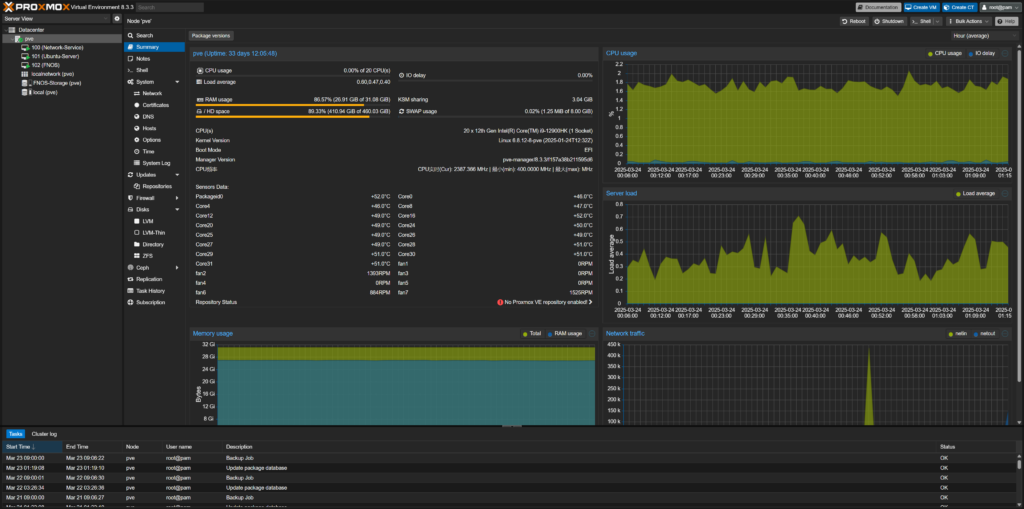Click the localnetwork (pve) grid icon
Screen dimensions: 1024x509
(25, 74)
